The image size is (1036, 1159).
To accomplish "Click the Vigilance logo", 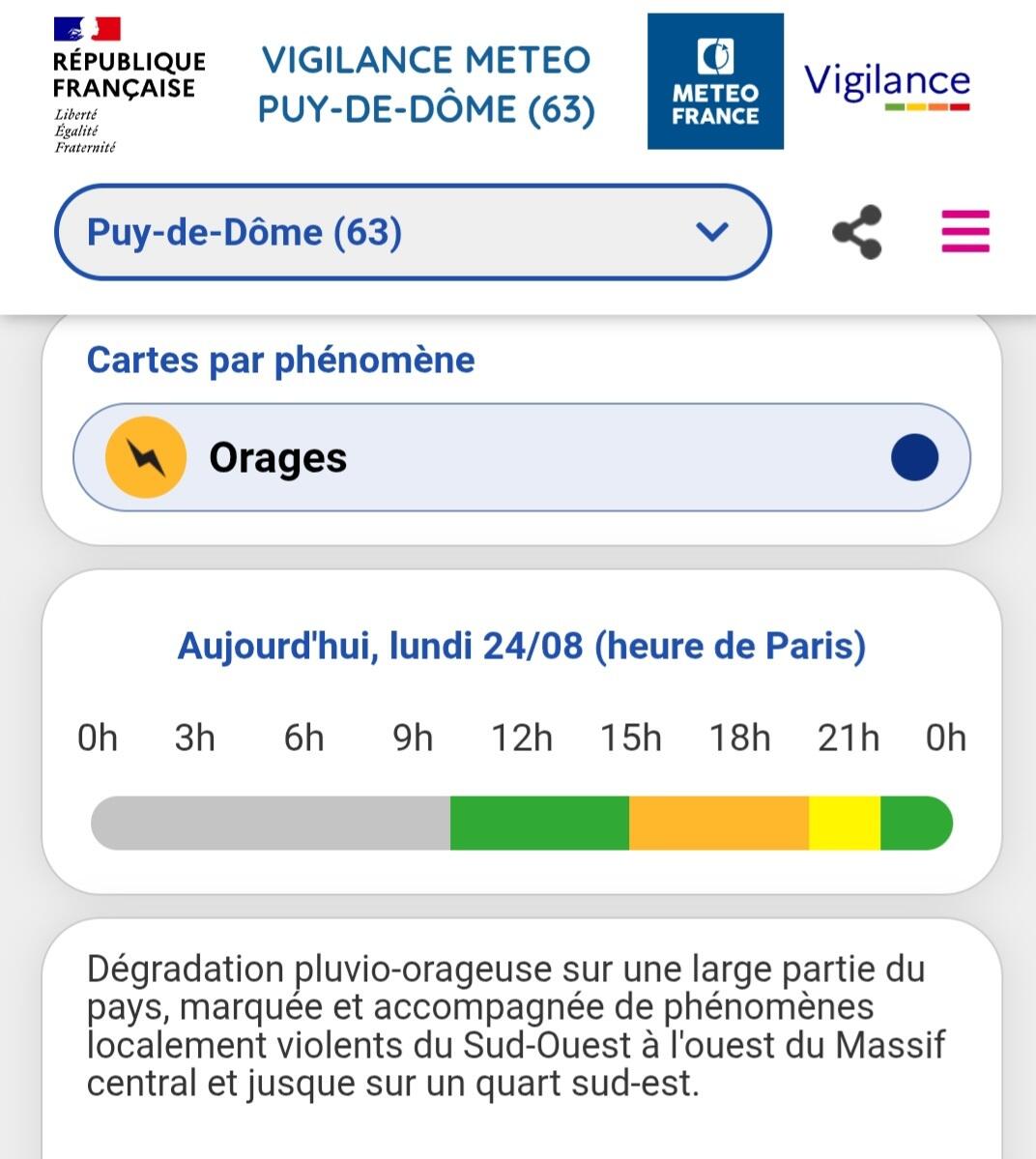I will (x=887, y=85).
